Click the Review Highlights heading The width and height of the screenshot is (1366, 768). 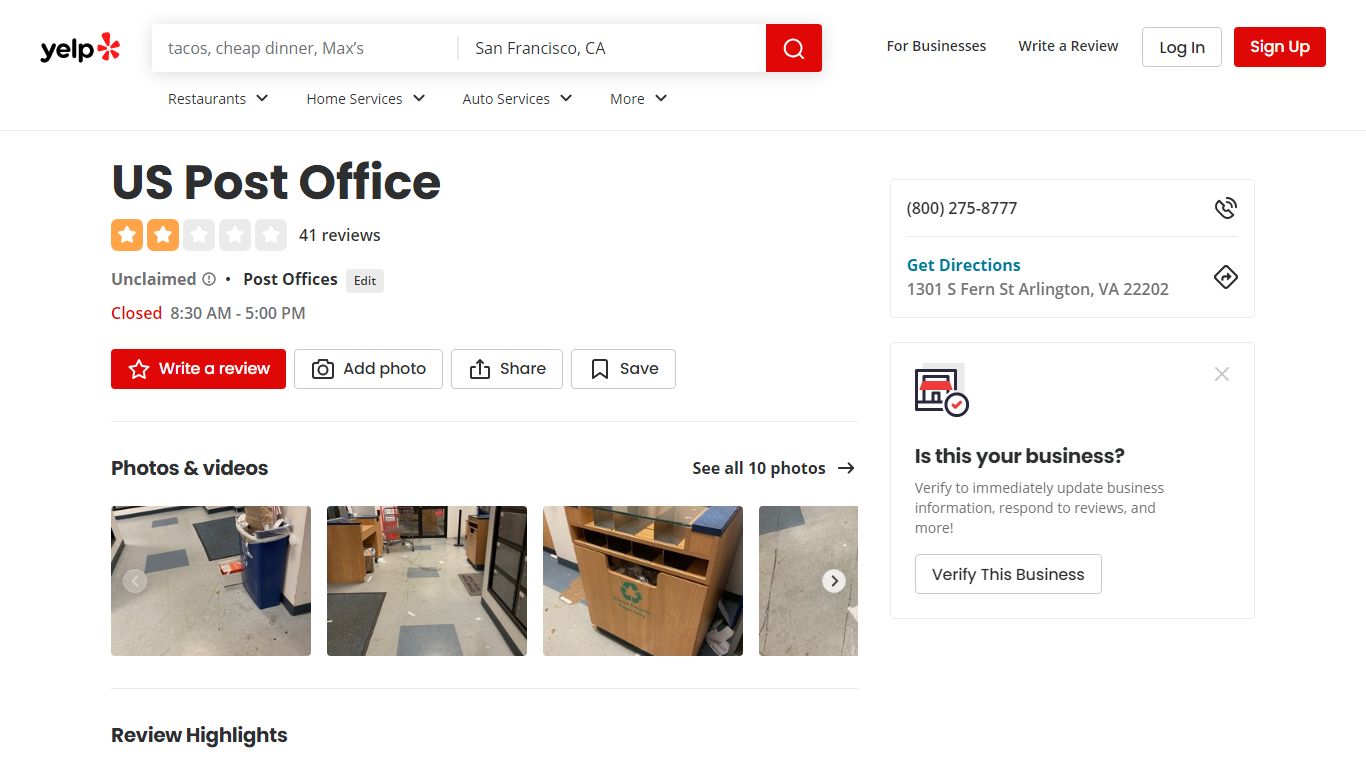[199, 735]
